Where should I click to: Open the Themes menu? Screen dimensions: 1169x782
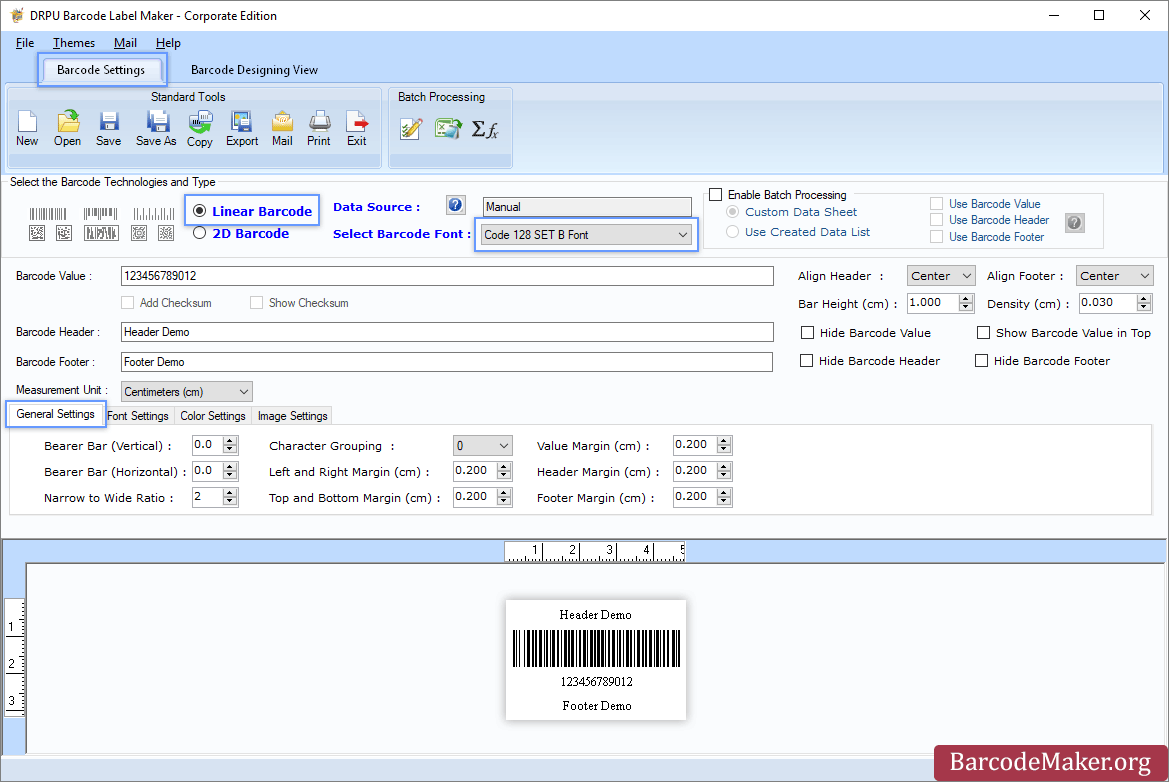click(74, 43)
